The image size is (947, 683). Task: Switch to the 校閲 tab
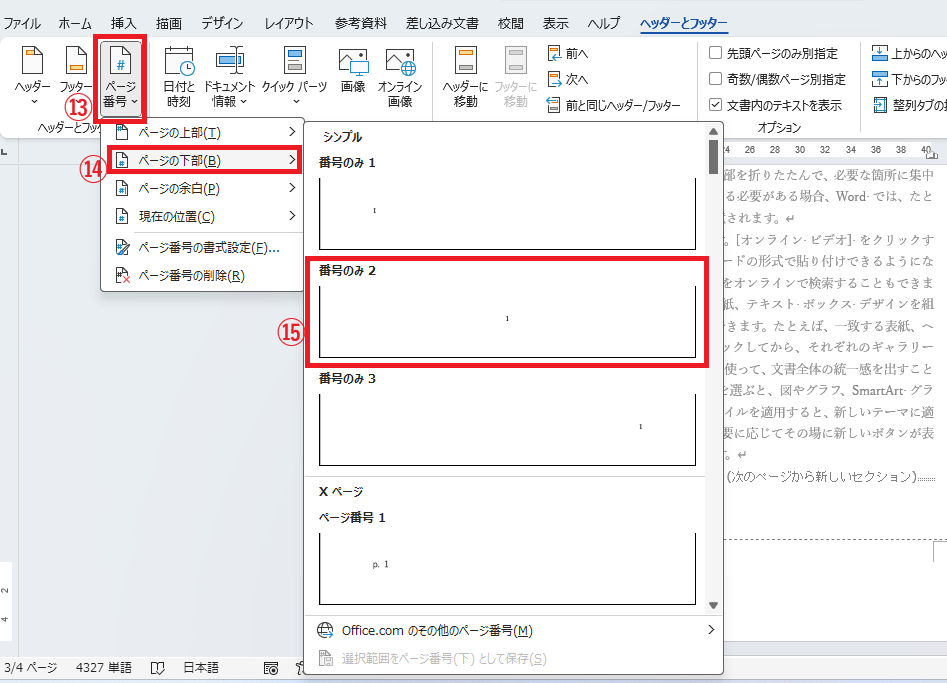click(510, 24)
